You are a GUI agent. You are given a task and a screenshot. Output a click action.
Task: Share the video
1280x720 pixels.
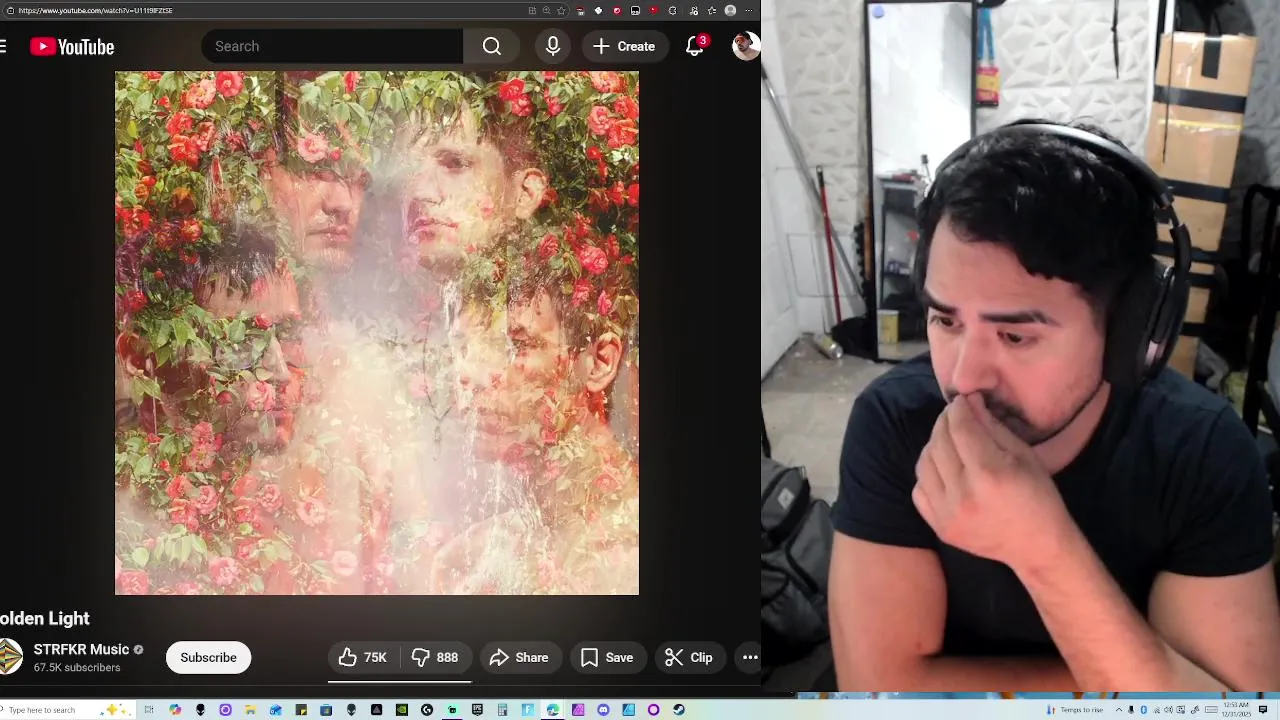point(519,657)
